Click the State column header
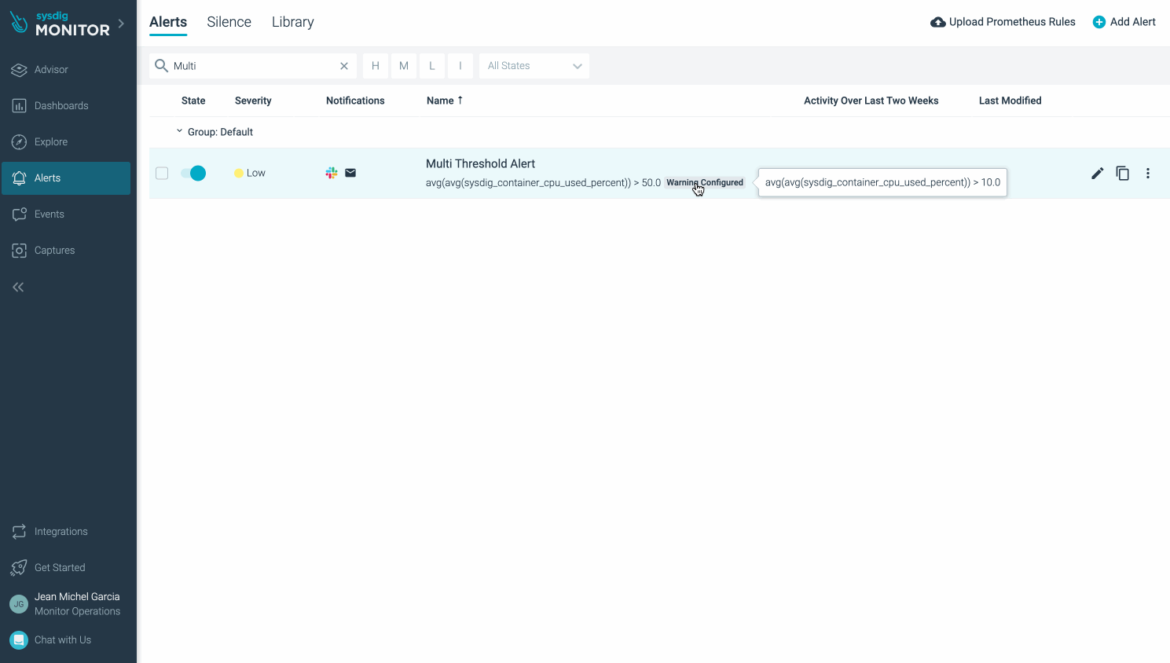 (x=193, y=101)
